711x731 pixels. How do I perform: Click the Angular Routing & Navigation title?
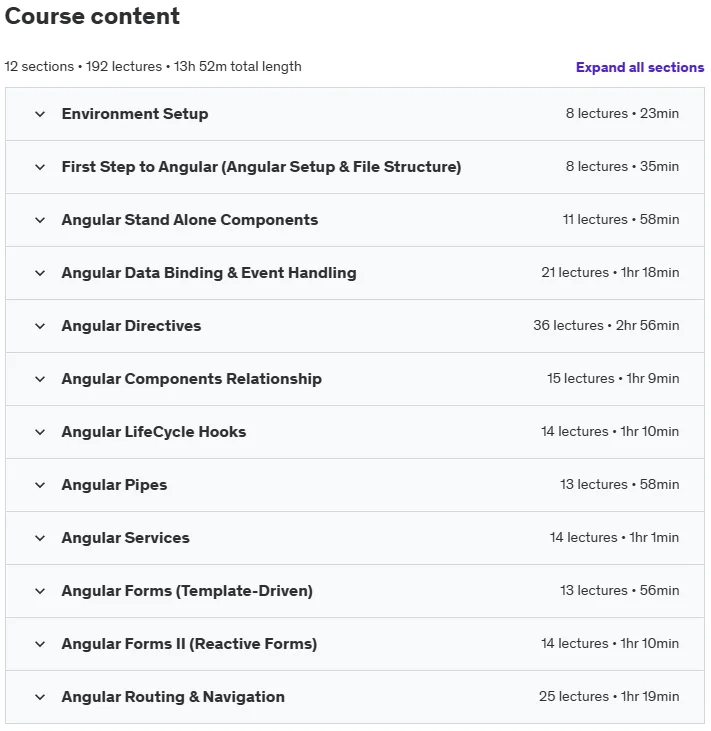coord(173,697)
